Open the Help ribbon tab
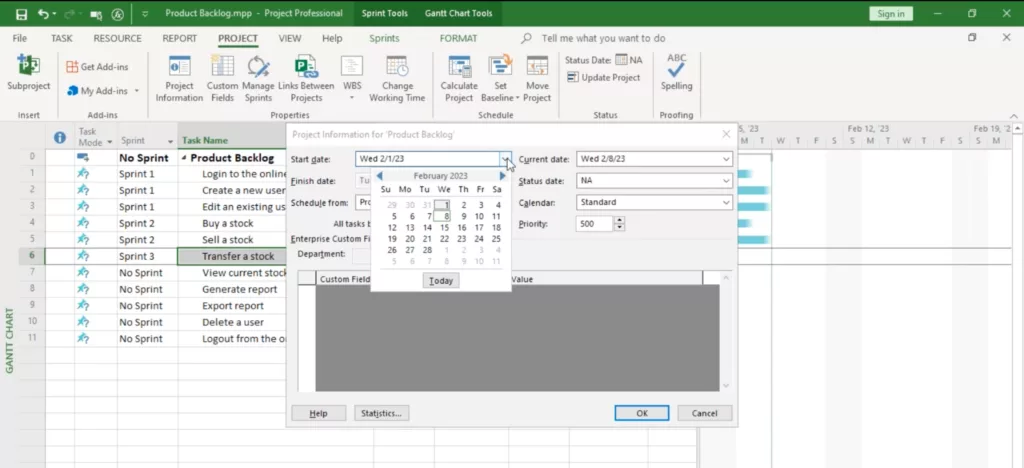 (332, 39)
